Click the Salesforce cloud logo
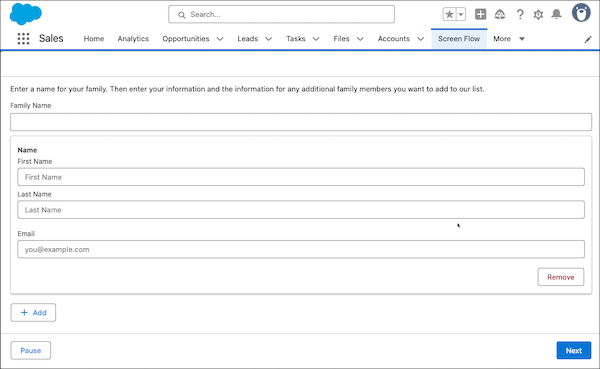600x369 pixels. click(26, 14)
